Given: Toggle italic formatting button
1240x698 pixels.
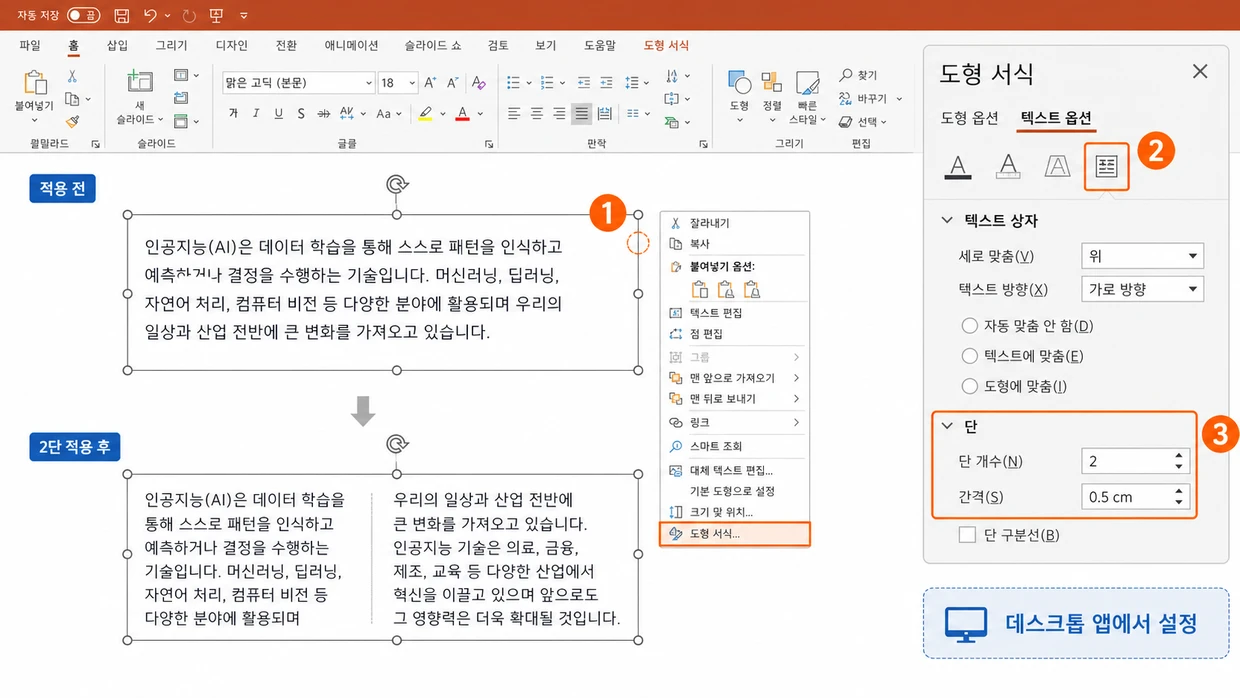Looking at the screenshot, I should tap(256, 113).
